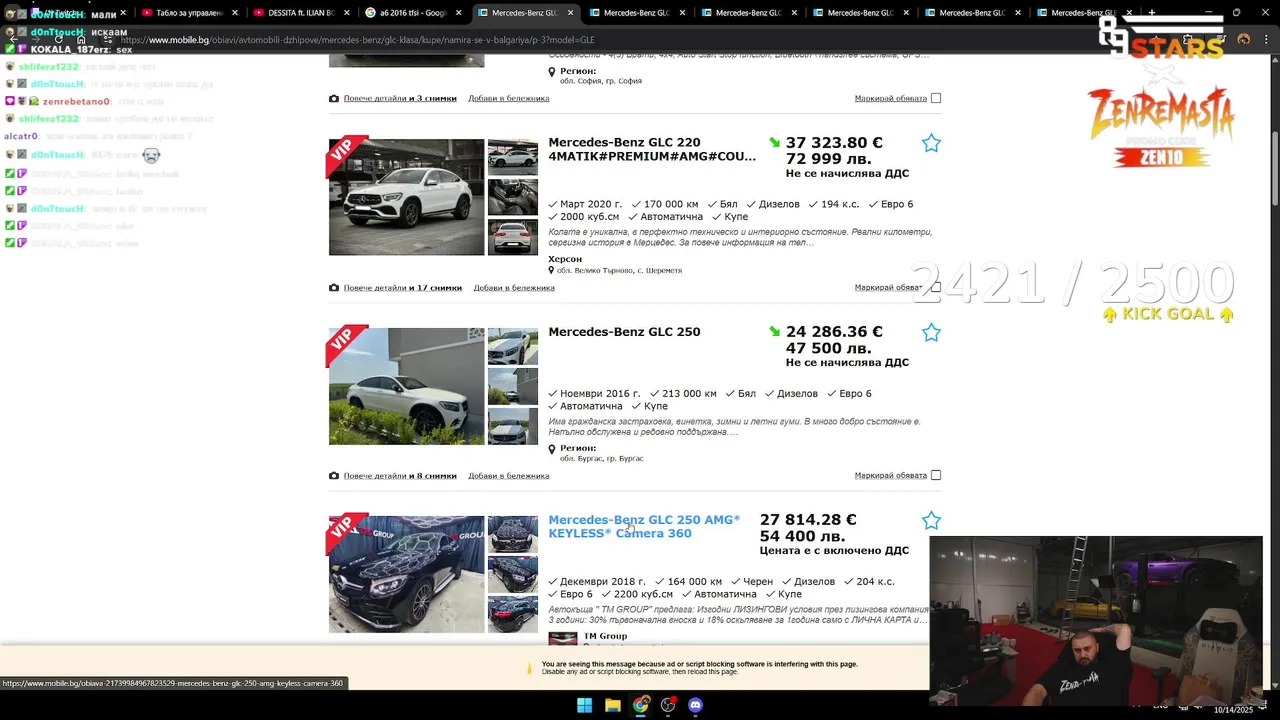This screenshot has width=1280, height=720.
Task: Close the active Mercedes-Benz GLC tab
Action: click(x=571, y=13)
